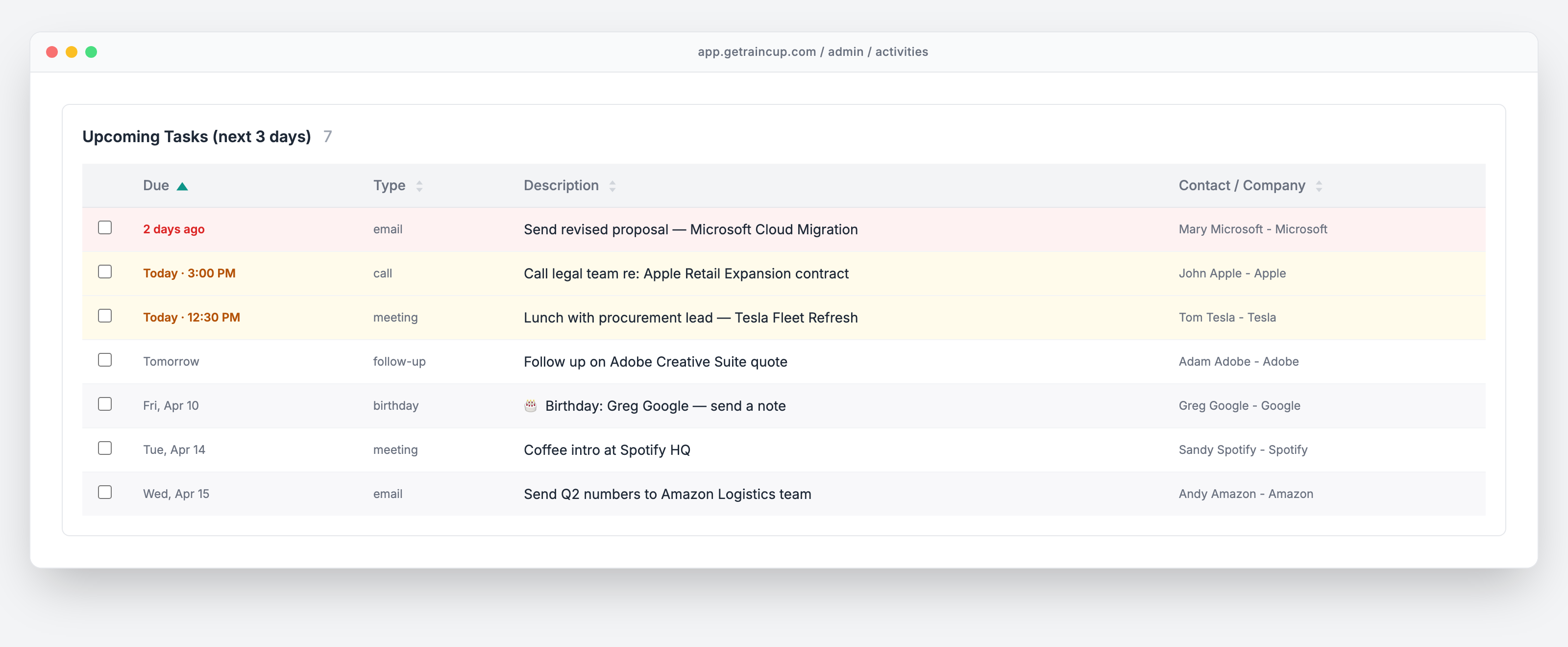Click the 'Fri, Apr 10' due date
This screenshot has height=647, width=1568.
pos(171,406)
